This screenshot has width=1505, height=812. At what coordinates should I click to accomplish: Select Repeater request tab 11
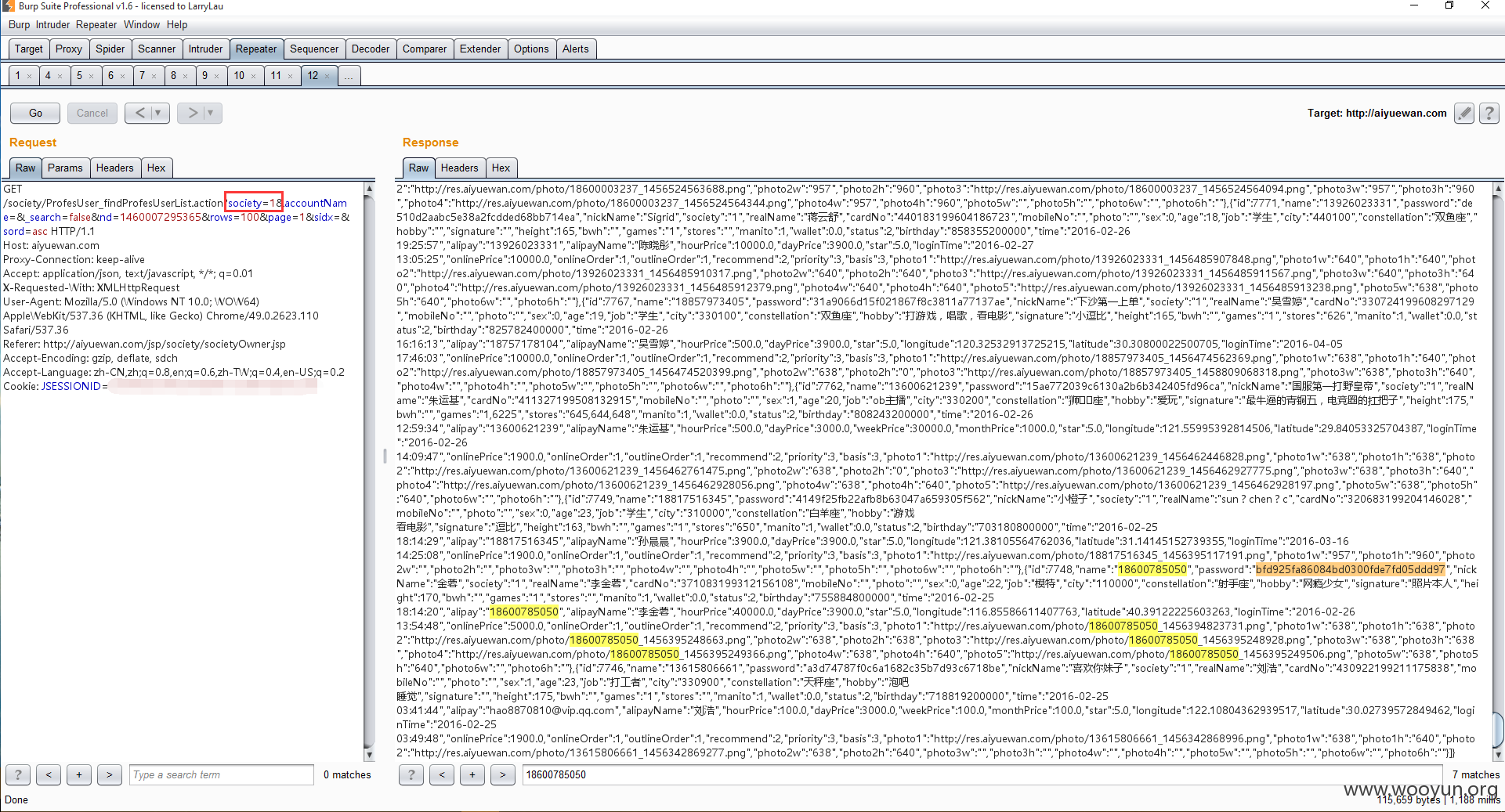[276, 76]
